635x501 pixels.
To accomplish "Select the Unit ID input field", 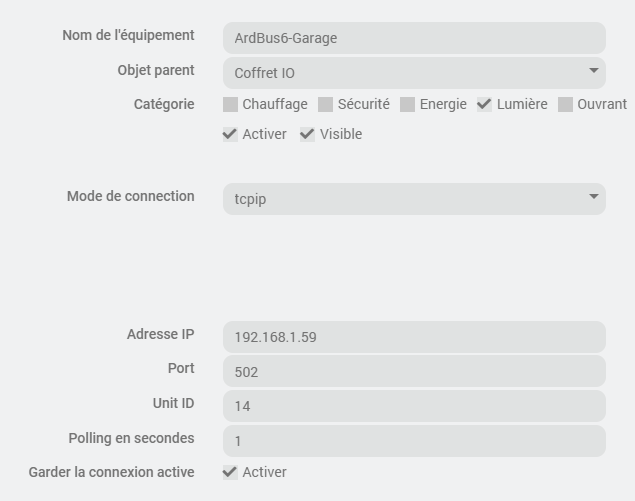I will coord(414,405).
